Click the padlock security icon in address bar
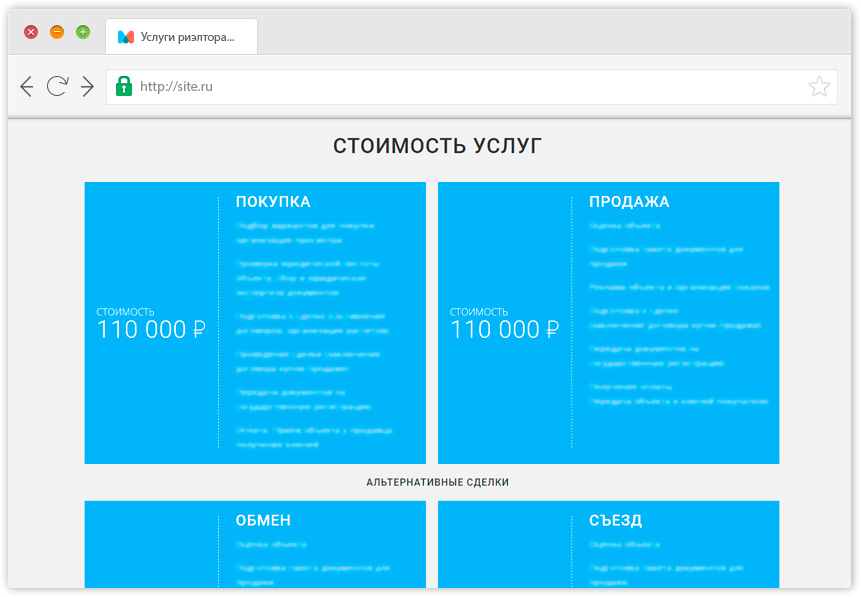 click(124, 87)
